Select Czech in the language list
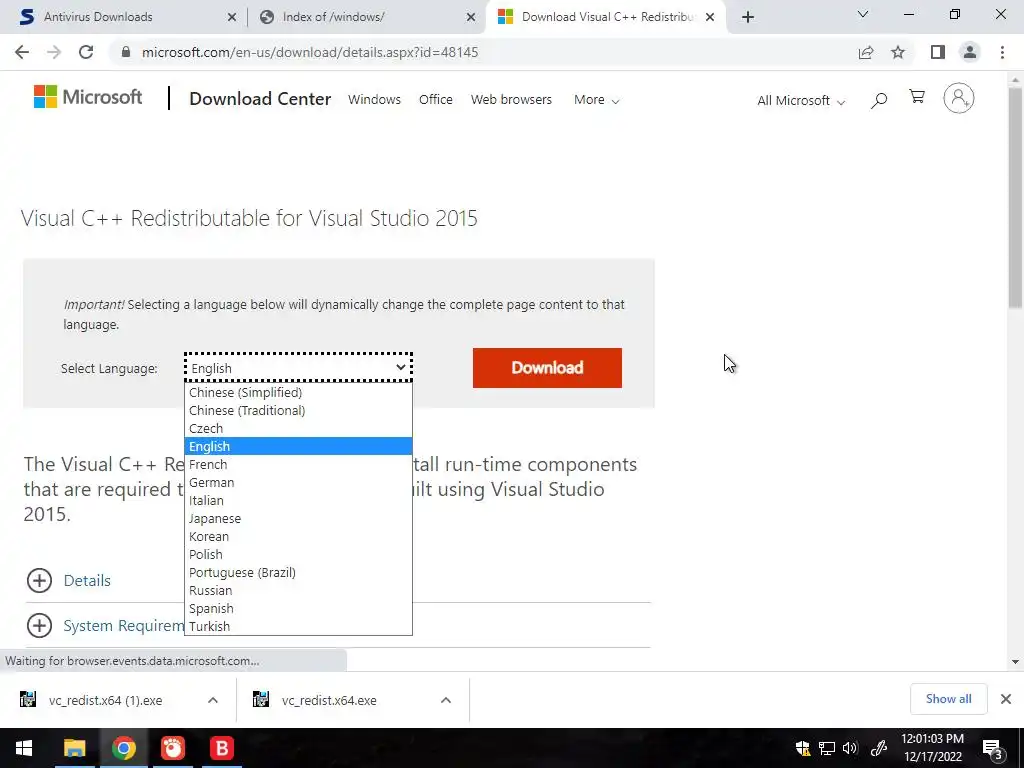The image size is (1024, 768). tap(298, 428)
